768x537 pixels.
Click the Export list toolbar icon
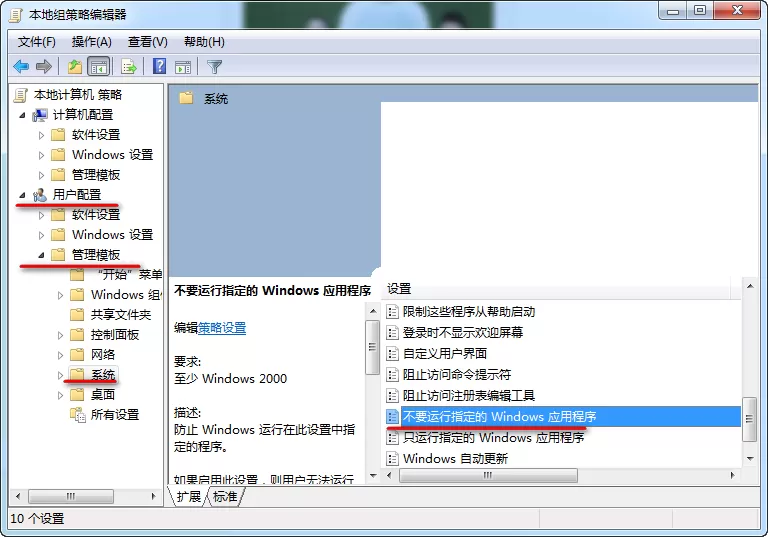click(x=128, y=66)
